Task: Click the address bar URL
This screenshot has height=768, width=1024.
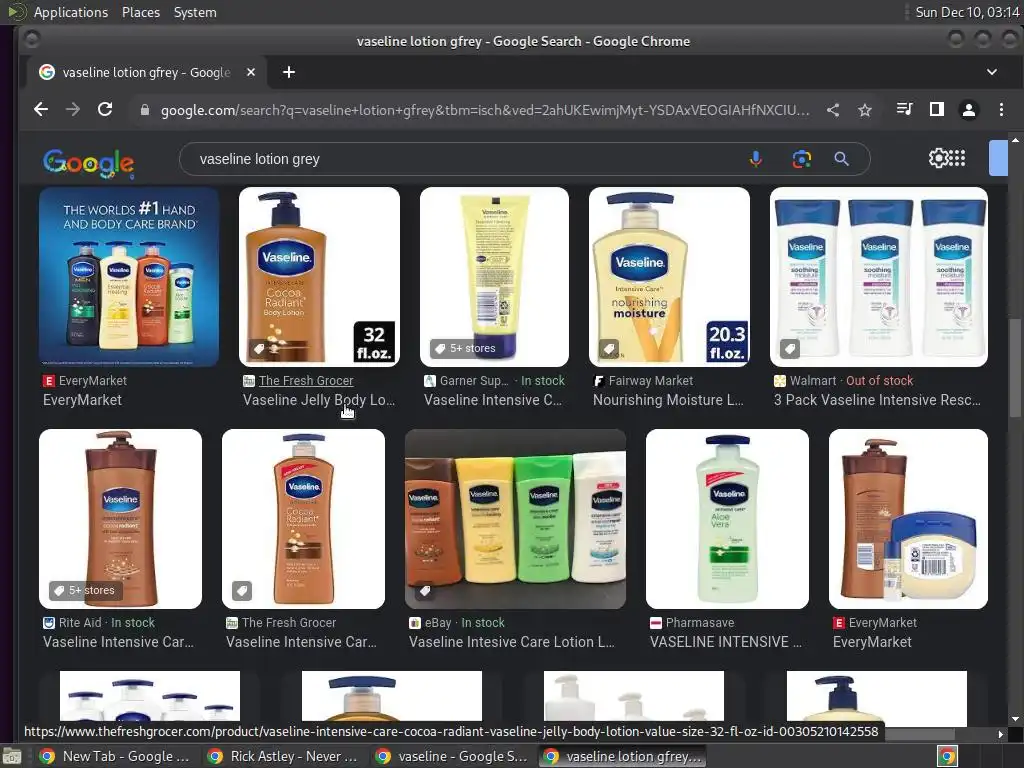Action: click(485, 110)
